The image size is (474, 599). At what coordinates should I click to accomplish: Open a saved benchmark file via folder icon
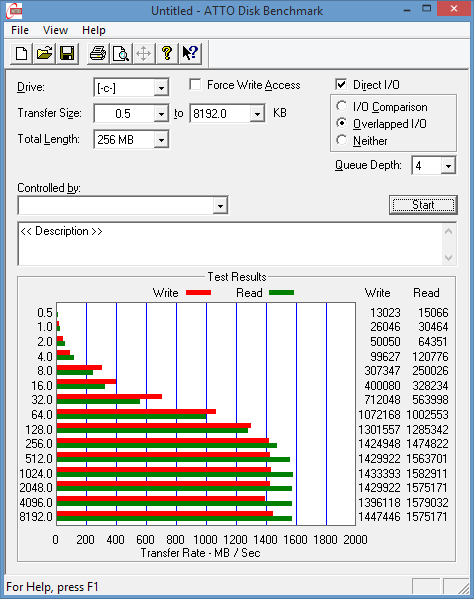44,53
